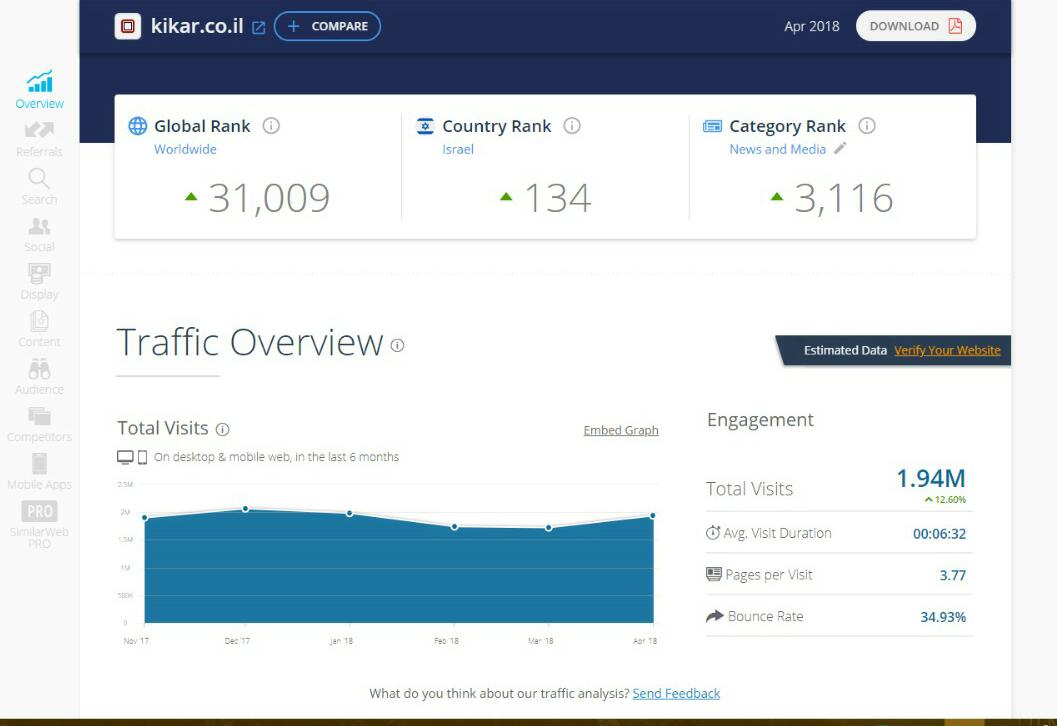1057x726 pixels.
Task: Click the Global Rank info icon
Action: tap(271, 126)
